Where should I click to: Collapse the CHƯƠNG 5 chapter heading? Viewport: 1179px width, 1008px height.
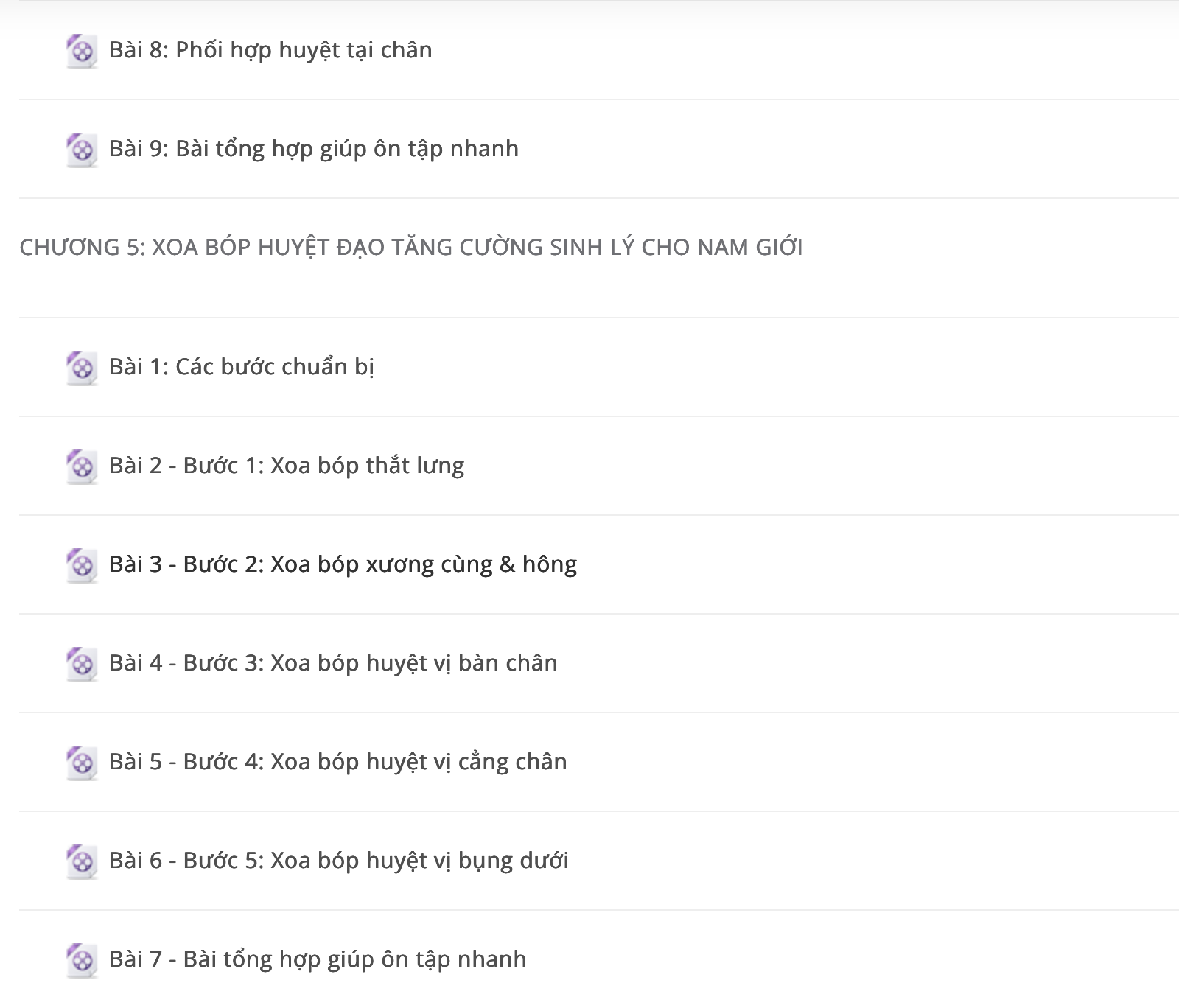tap(411, 247)
